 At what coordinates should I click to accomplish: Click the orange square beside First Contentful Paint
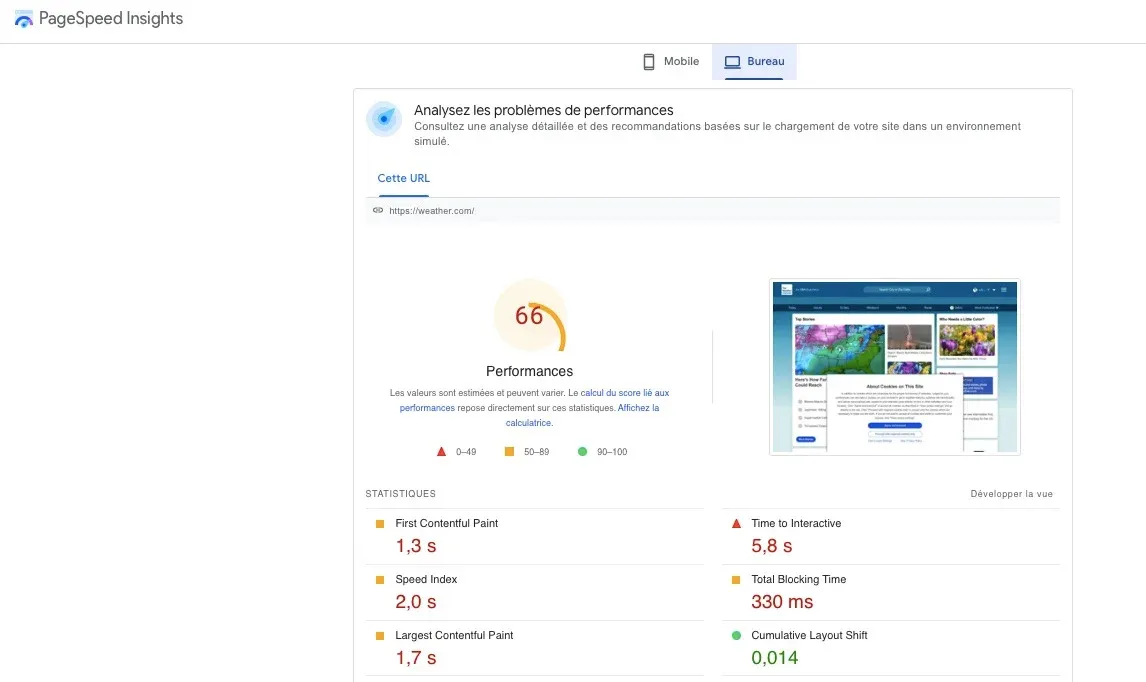(x=380, y=523)
